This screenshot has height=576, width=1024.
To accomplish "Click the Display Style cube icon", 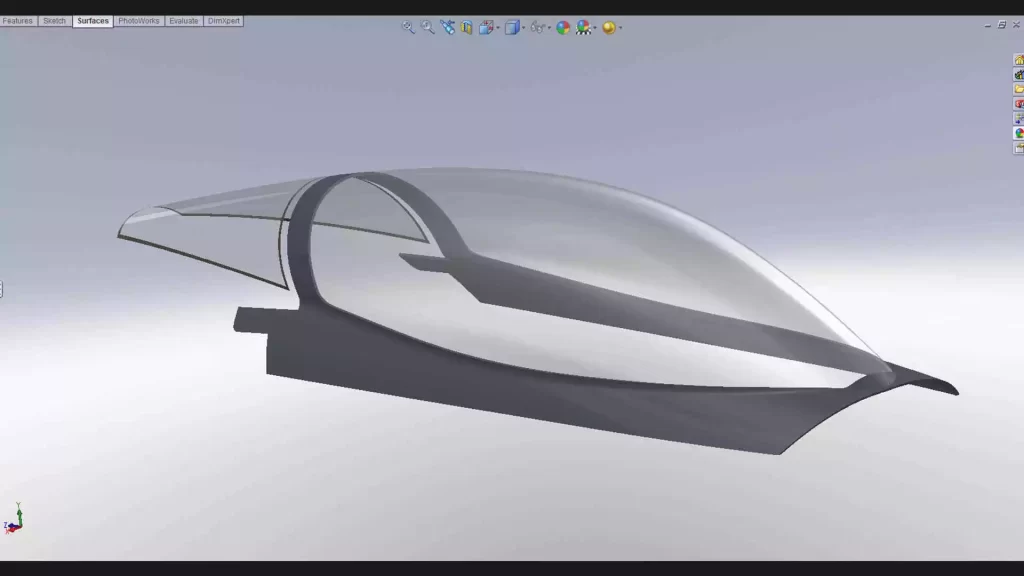I will [511, 27].
